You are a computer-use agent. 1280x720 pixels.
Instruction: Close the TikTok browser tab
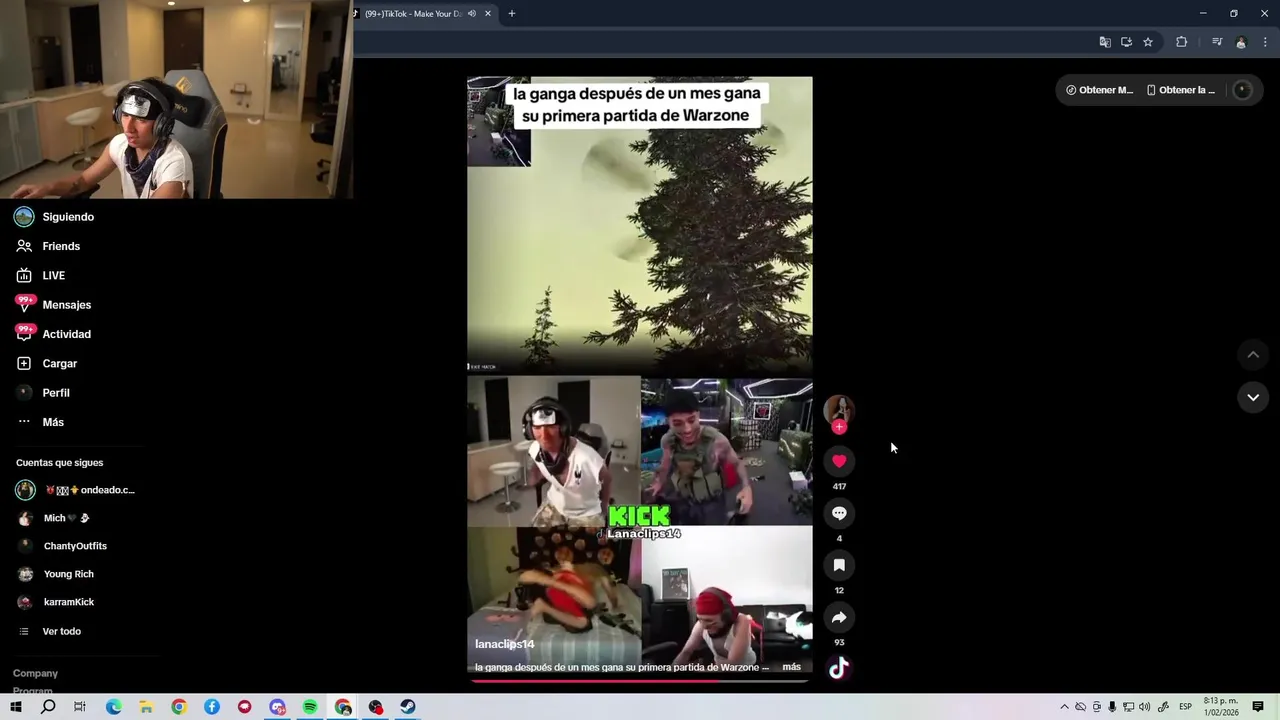click(488, 14)
